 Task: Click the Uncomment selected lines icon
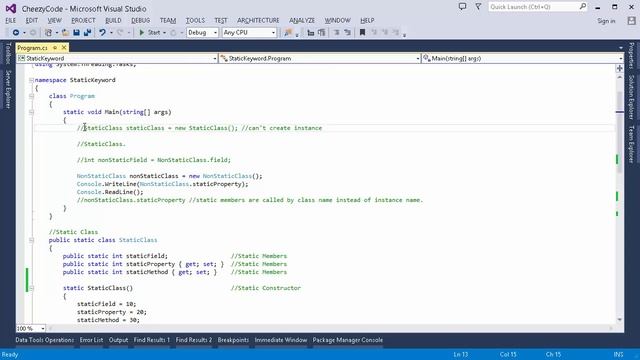347,32
